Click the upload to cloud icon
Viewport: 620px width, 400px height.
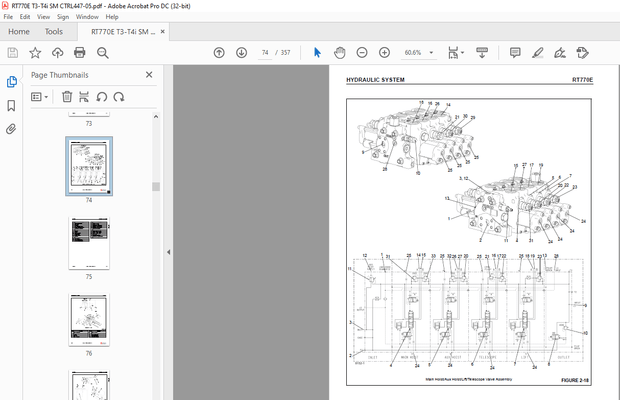[58, 53]
